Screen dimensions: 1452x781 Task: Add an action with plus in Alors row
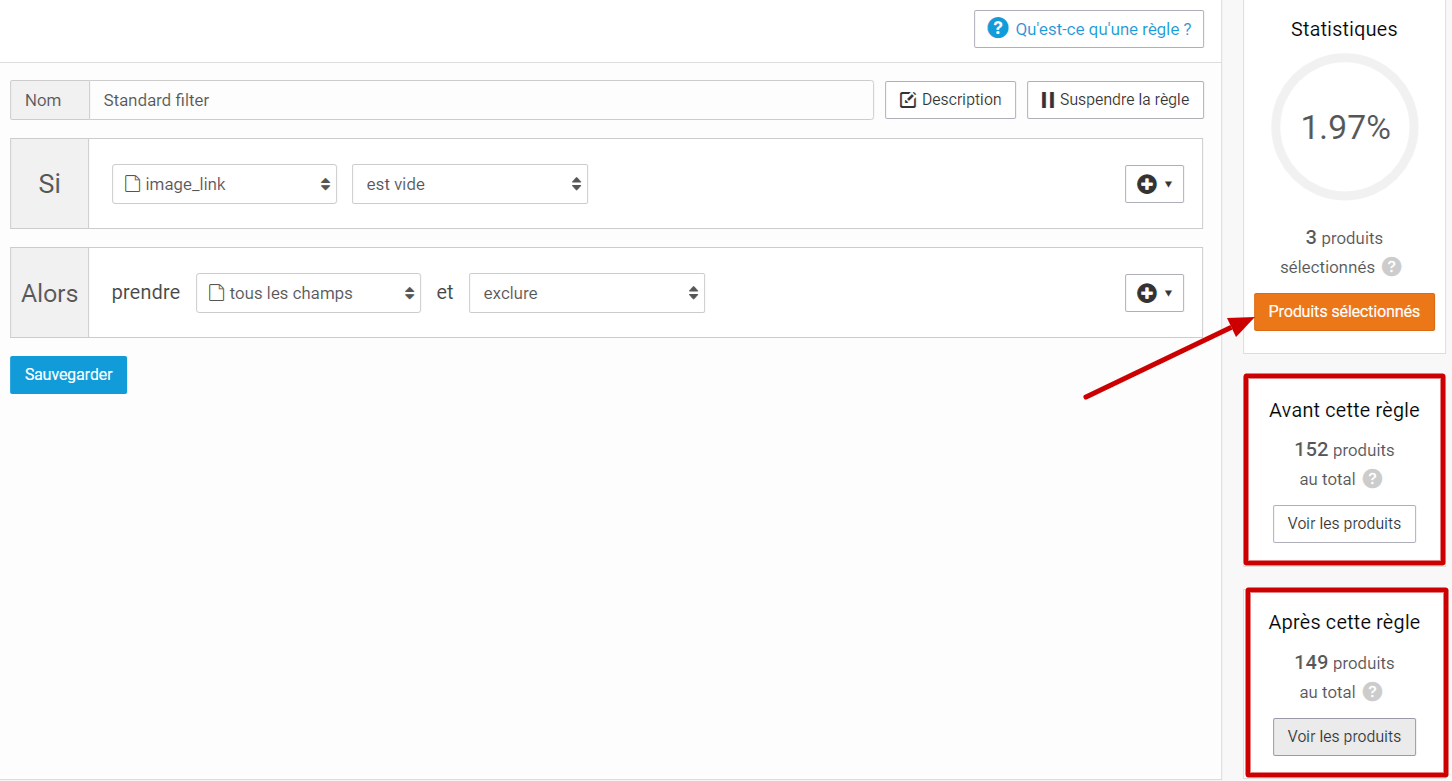click(x=1154, y=293)
